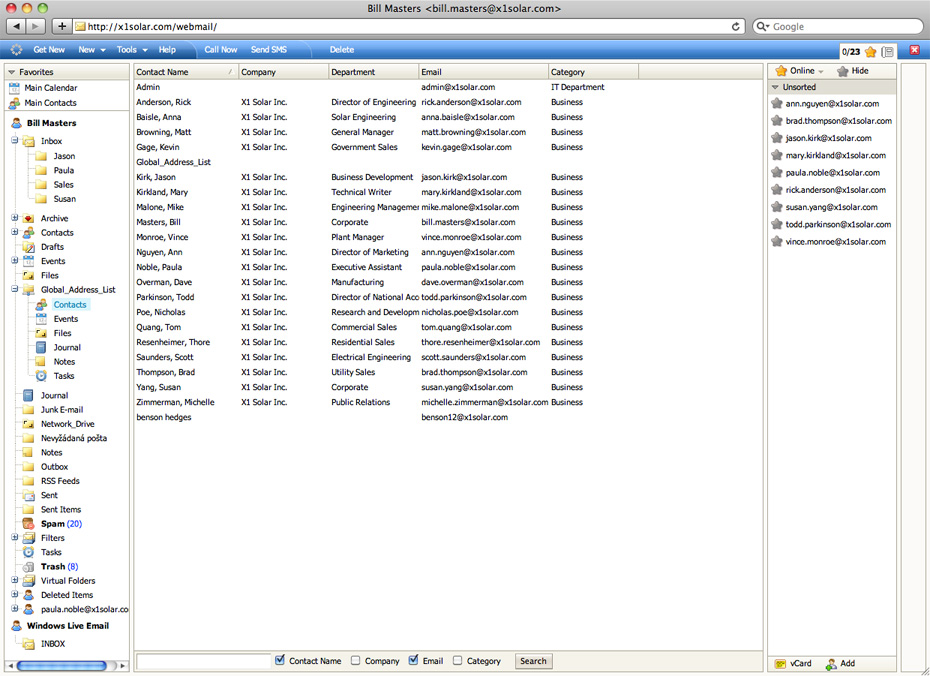
Task: Open the Online status dropdown
Action: (x=800, y=71)
